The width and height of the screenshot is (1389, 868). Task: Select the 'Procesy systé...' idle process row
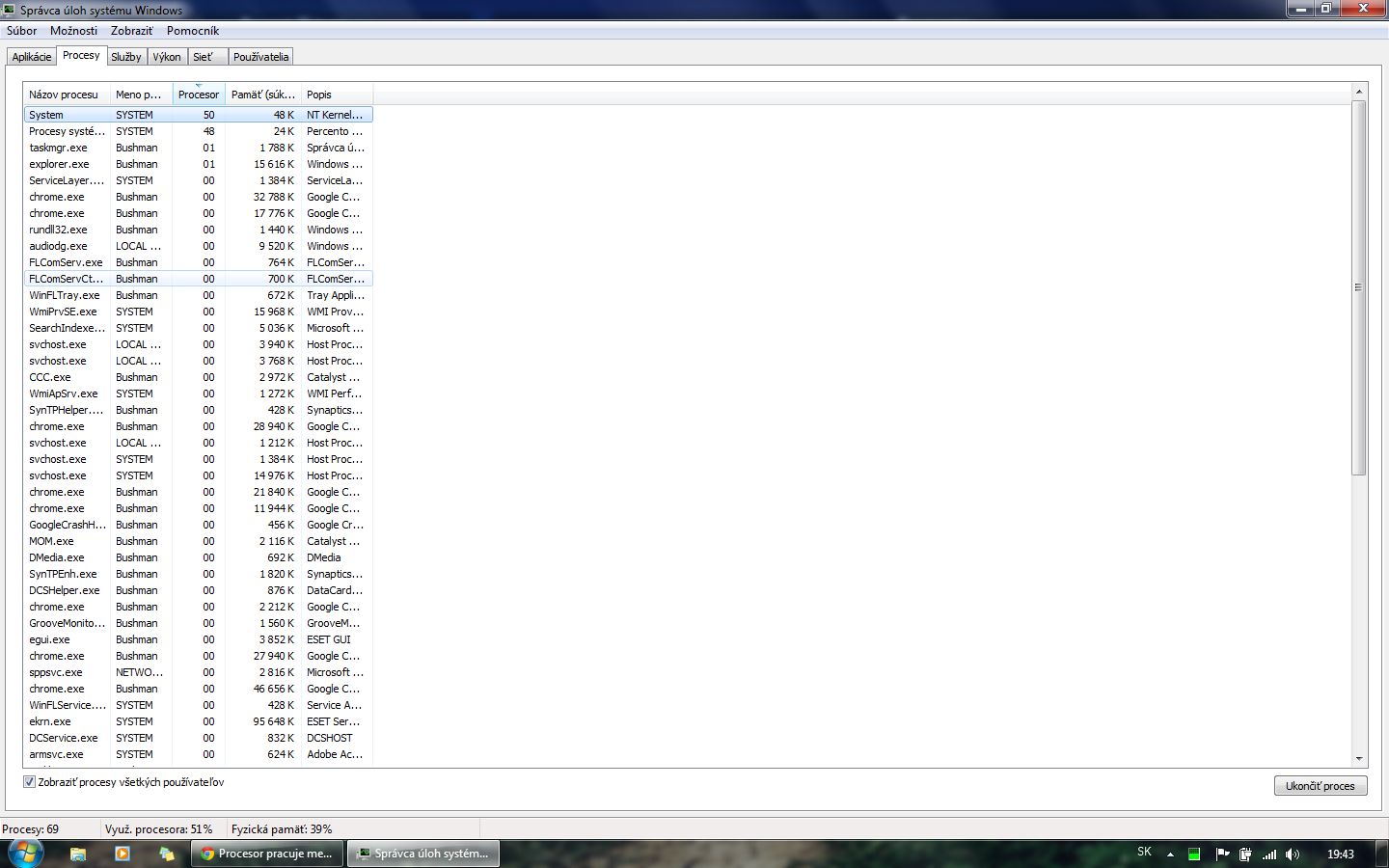pos(198,131)
